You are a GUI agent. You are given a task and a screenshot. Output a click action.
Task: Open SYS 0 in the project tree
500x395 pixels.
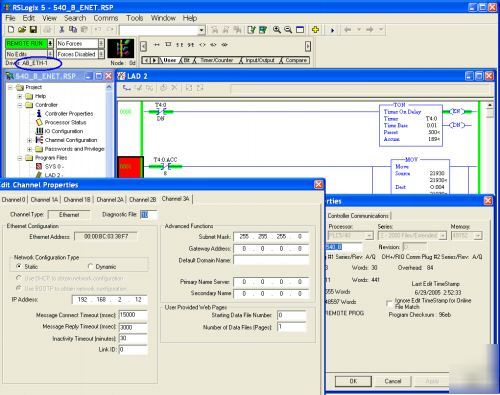click(x=54, y=166)
